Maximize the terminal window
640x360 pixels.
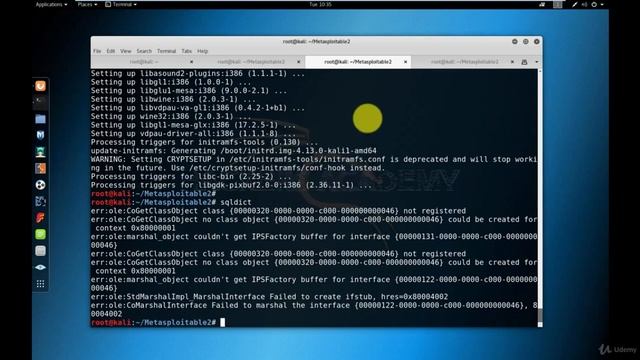click(x=526, y=42)
